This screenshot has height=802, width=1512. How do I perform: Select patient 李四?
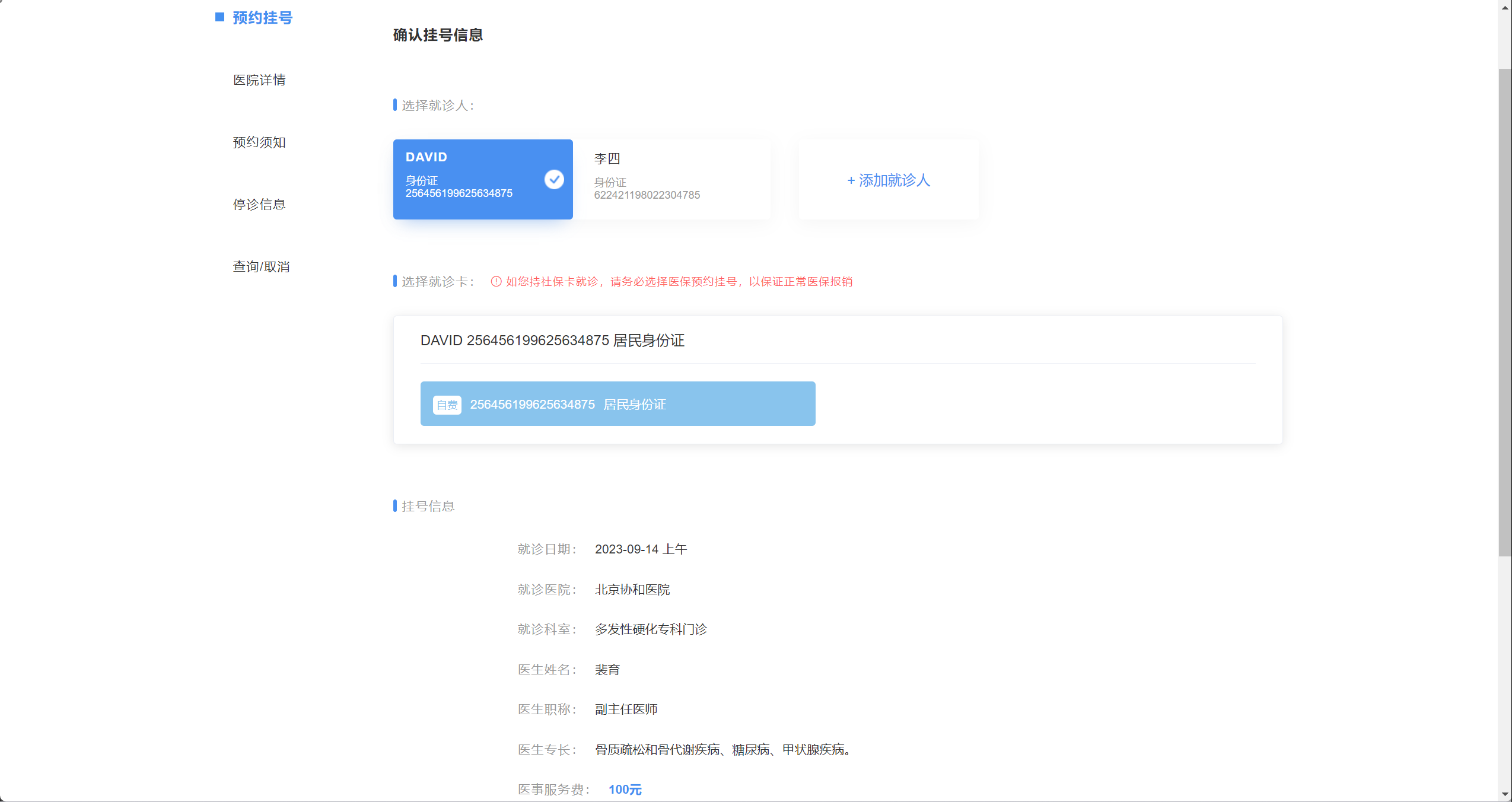671,179
